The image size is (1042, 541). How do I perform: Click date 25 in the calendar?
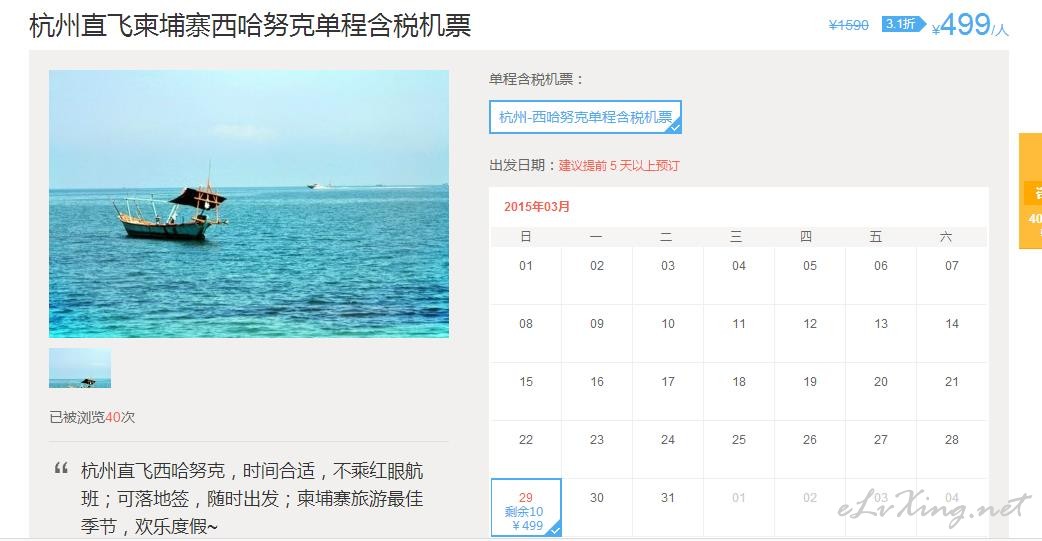click(x=739, y=449)
